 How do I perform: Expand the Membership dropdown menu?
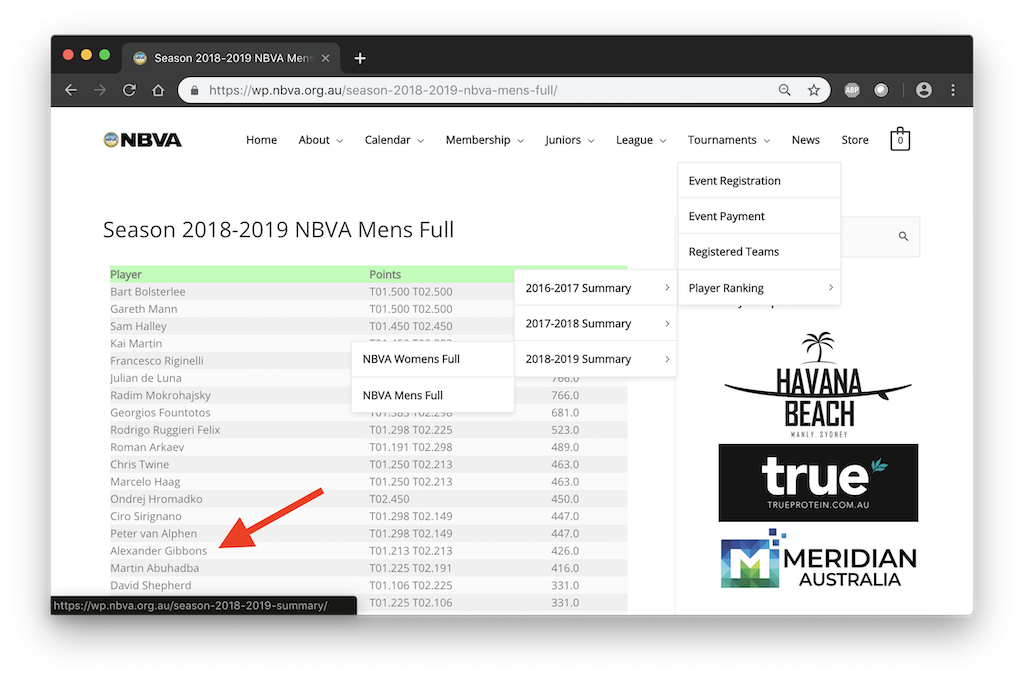click(485, 140)
